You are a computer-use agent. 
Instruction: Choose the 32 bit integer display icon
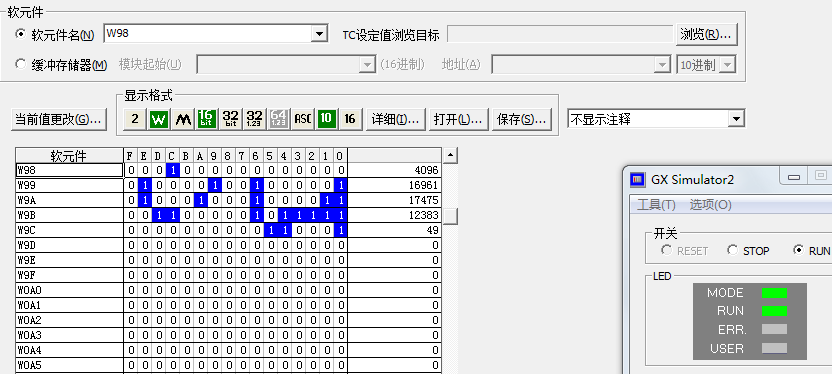pyautogui.click(x=230, y=119)
